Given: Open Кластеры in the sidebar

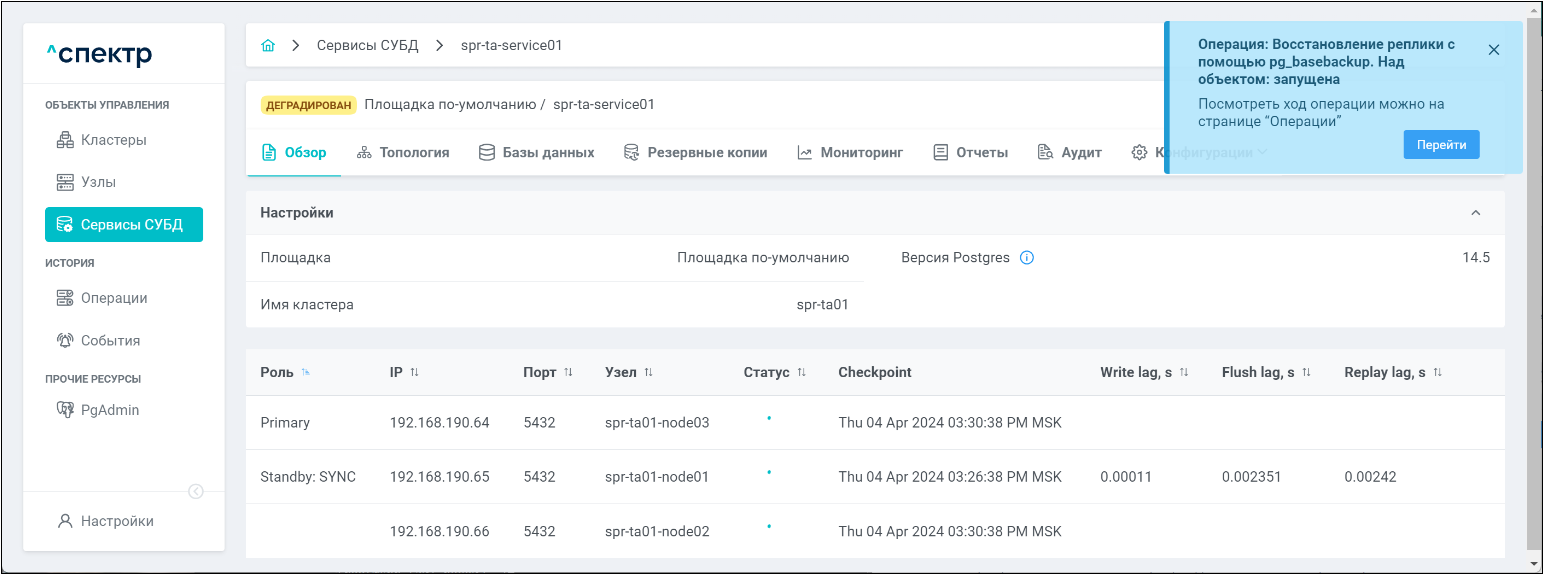Looking at the screenshot, I should point(113,140).
